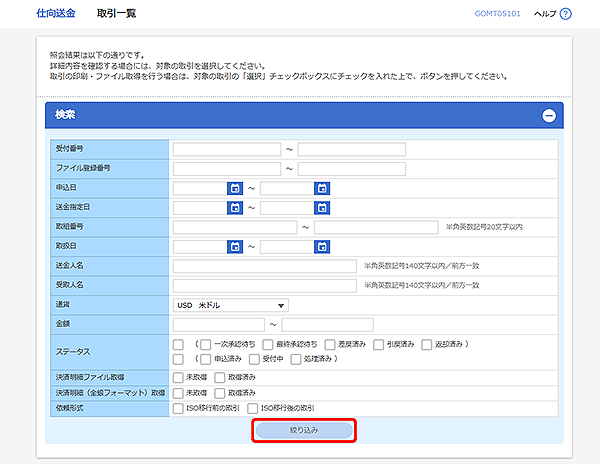The height and width of the screenshot is (464, 600).
Task: Click the 受付番号 end input field
Action: 352,149
